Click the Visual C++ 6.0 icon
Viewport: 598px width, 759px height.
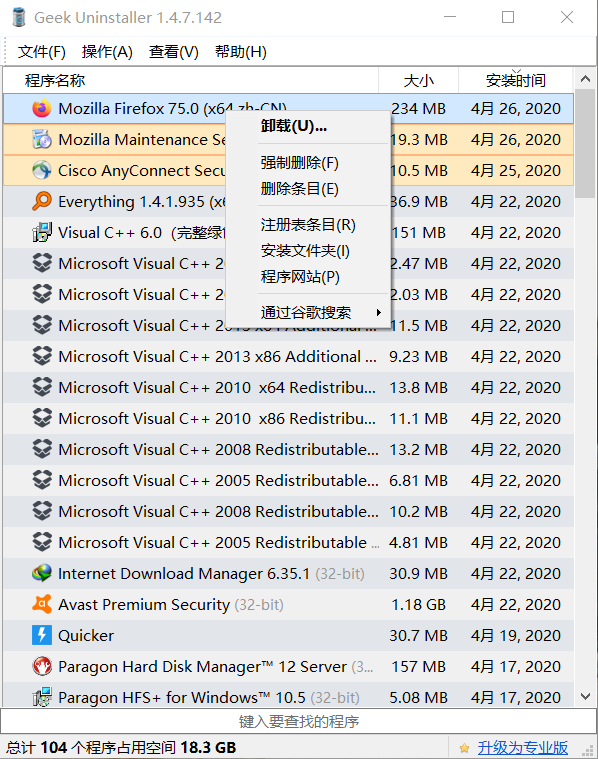[x=42, y=232]
